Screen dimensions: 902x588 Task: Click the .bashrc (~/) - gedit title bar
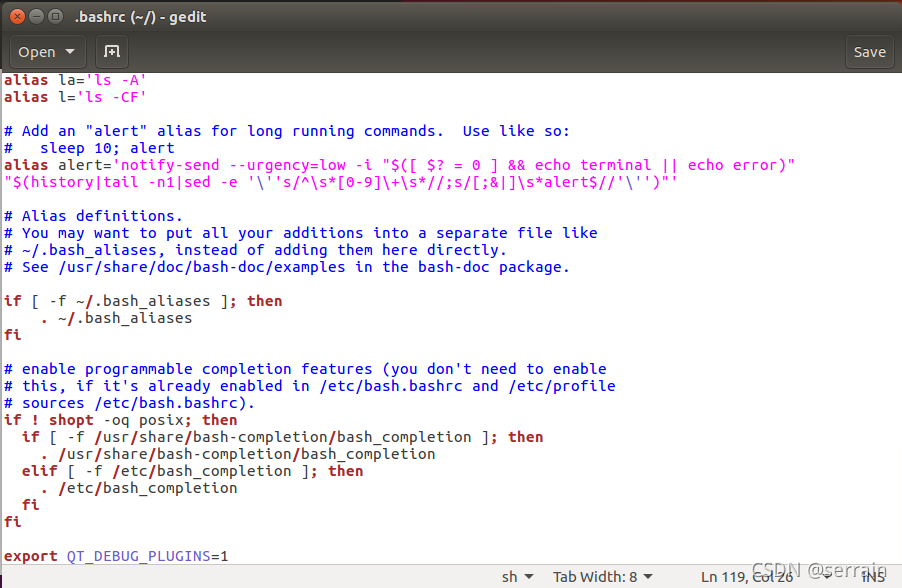(140, 16)
